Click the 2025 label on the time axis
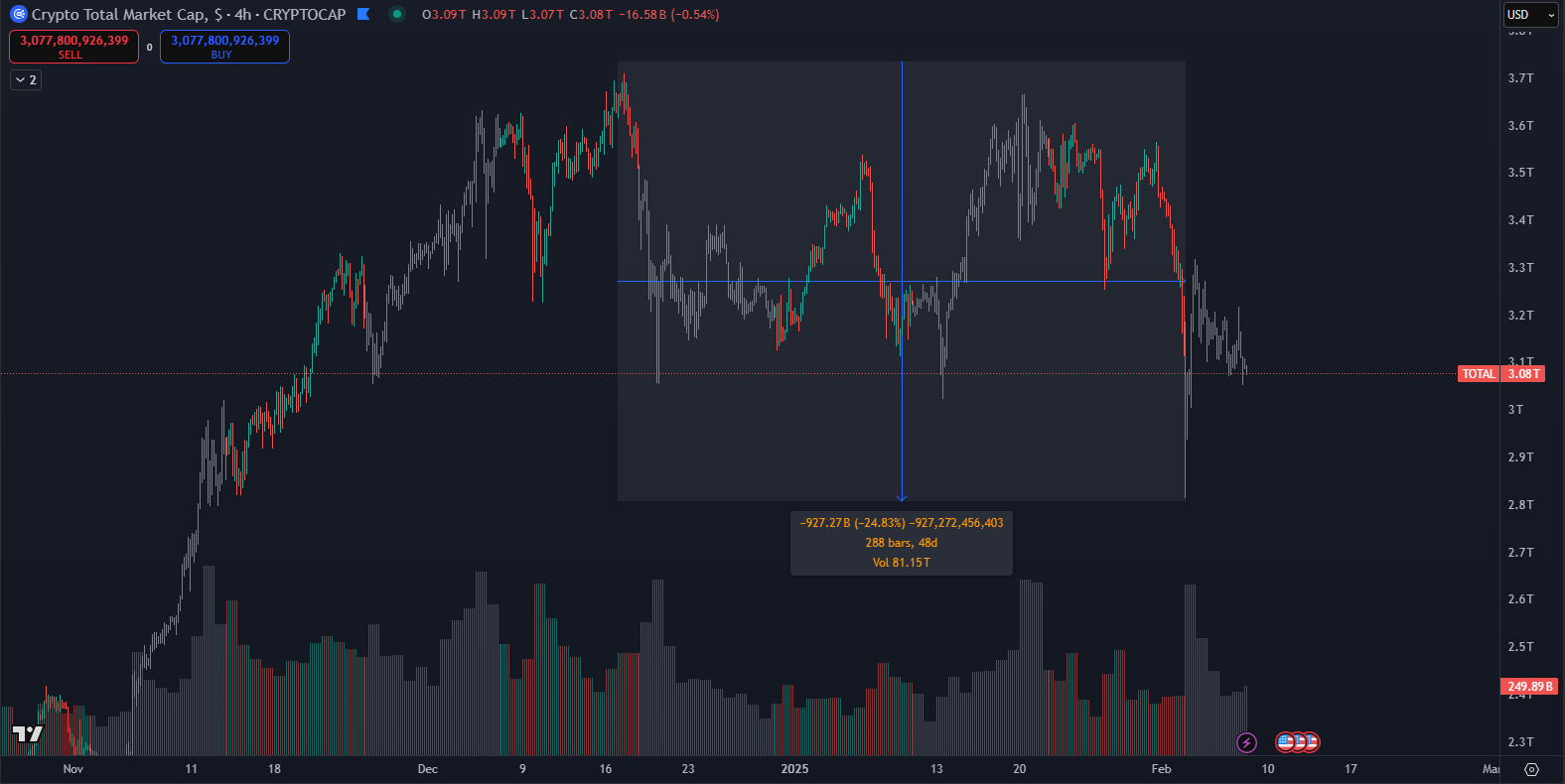1565x784 pixels. tap(794, 769)
